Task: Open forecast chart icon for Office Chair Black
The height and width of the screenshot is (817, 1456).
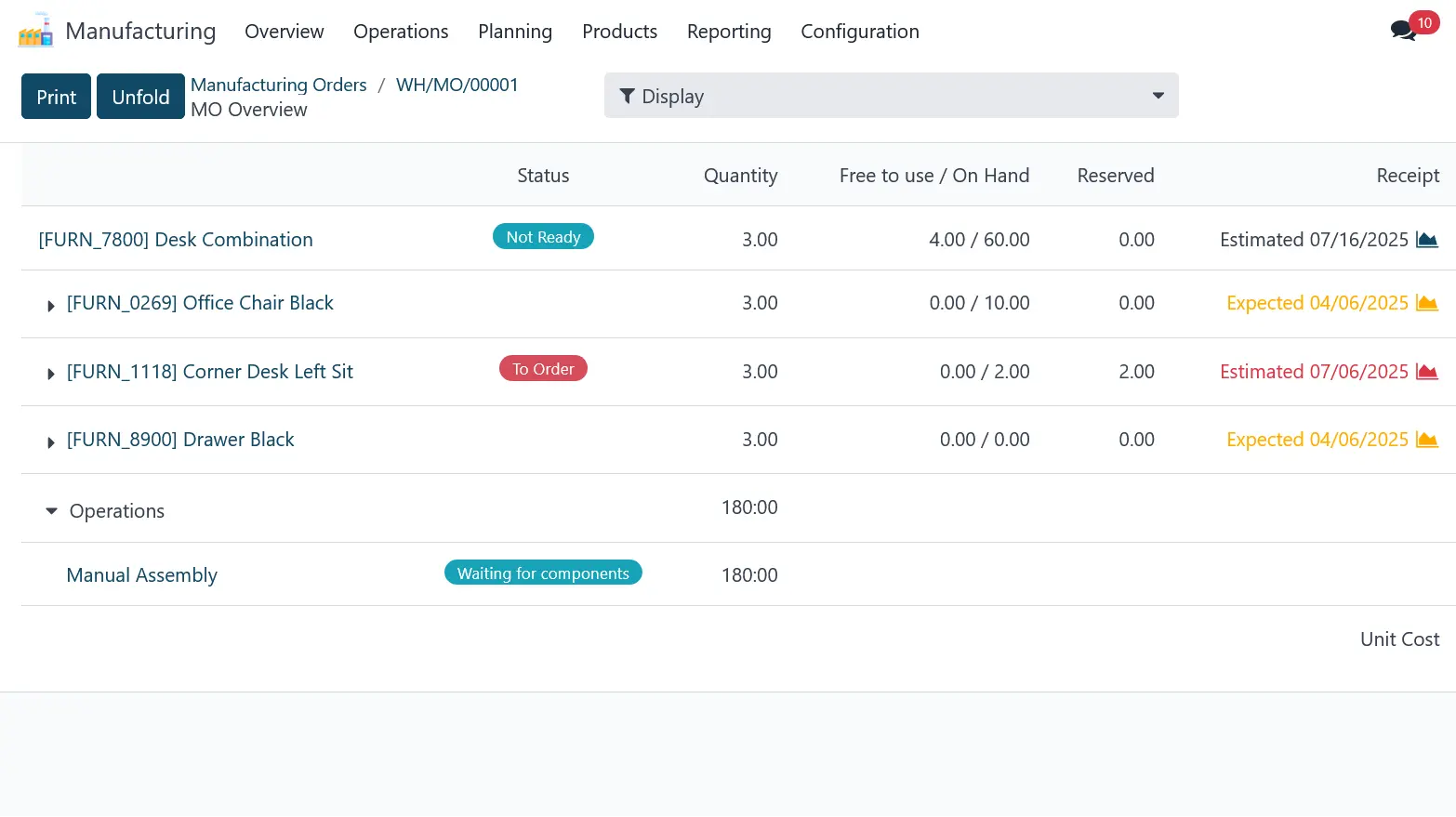Action: [x=1426, y=303]
